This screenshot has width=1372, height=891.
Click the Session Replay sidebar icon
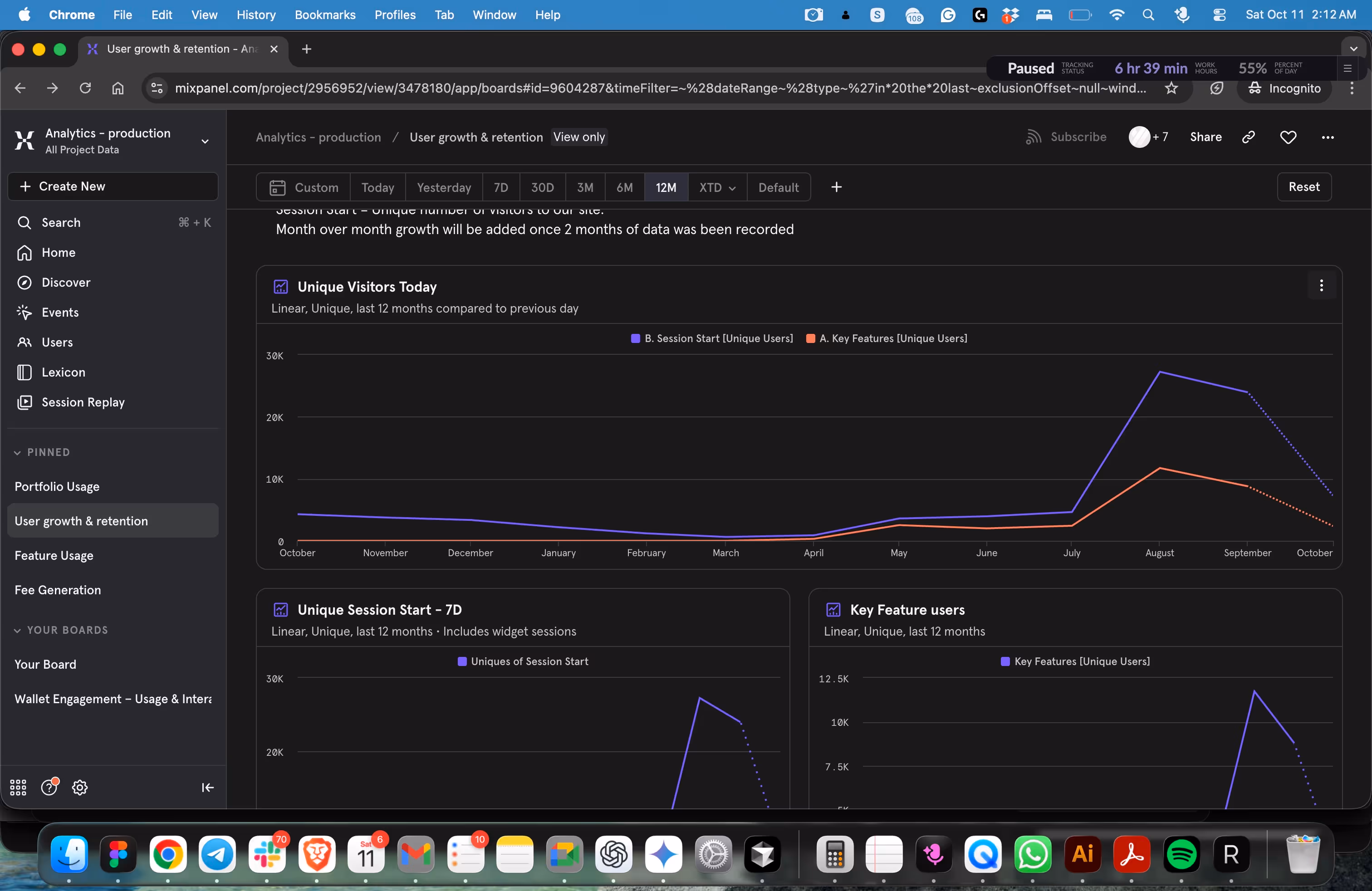[x=24, y=402]
